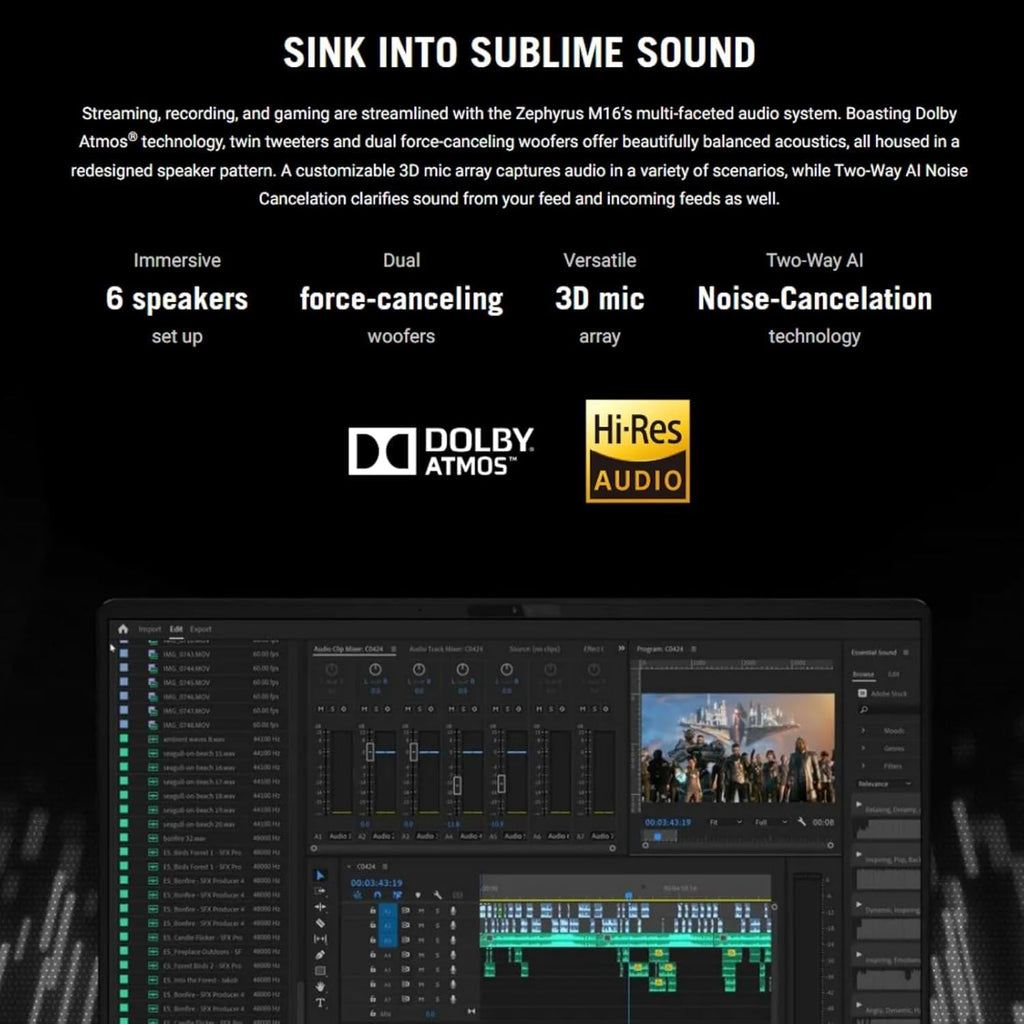
Task: Click the timeline wrench settings icon
Action: point(437,895)
